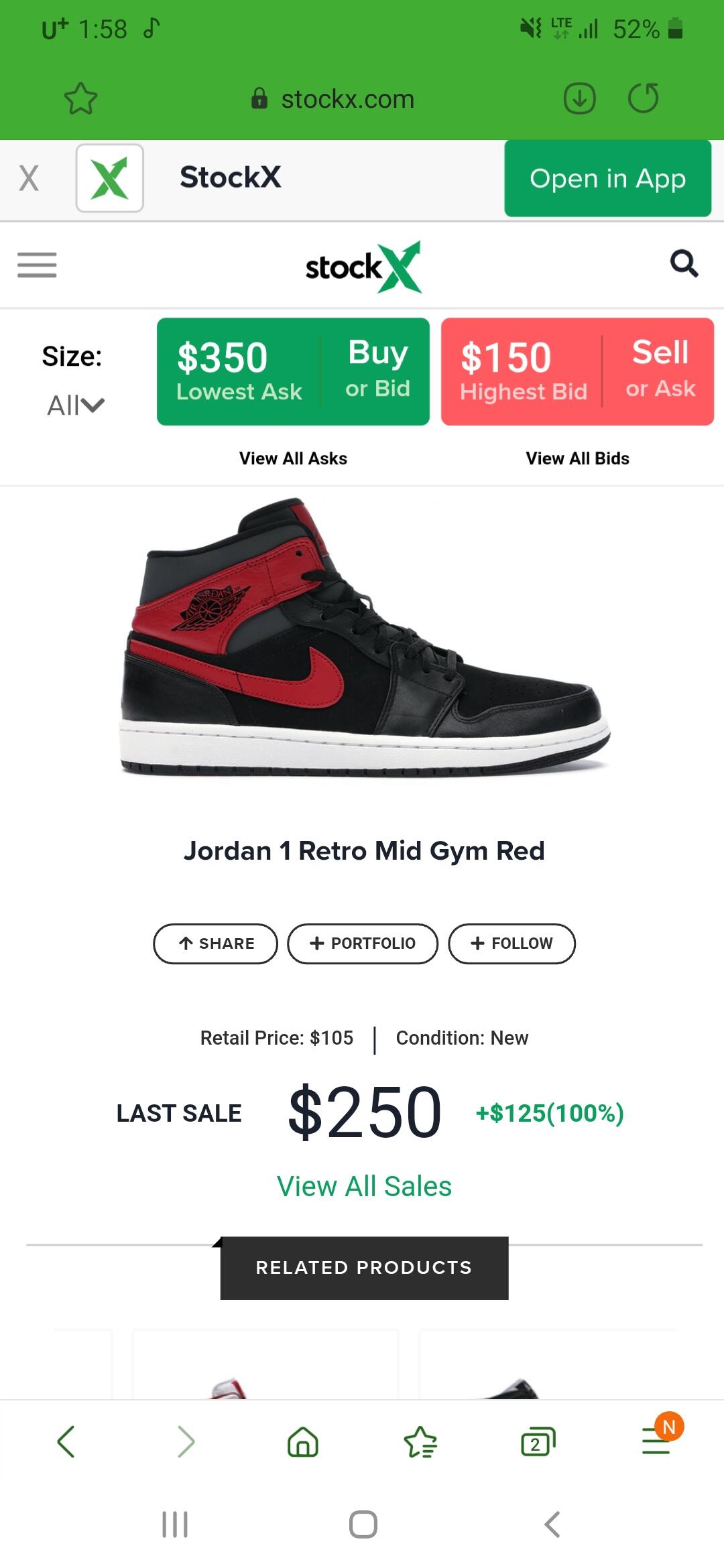Tap the browser download icon
The image size is (724, 1568).
pos(580,99)
